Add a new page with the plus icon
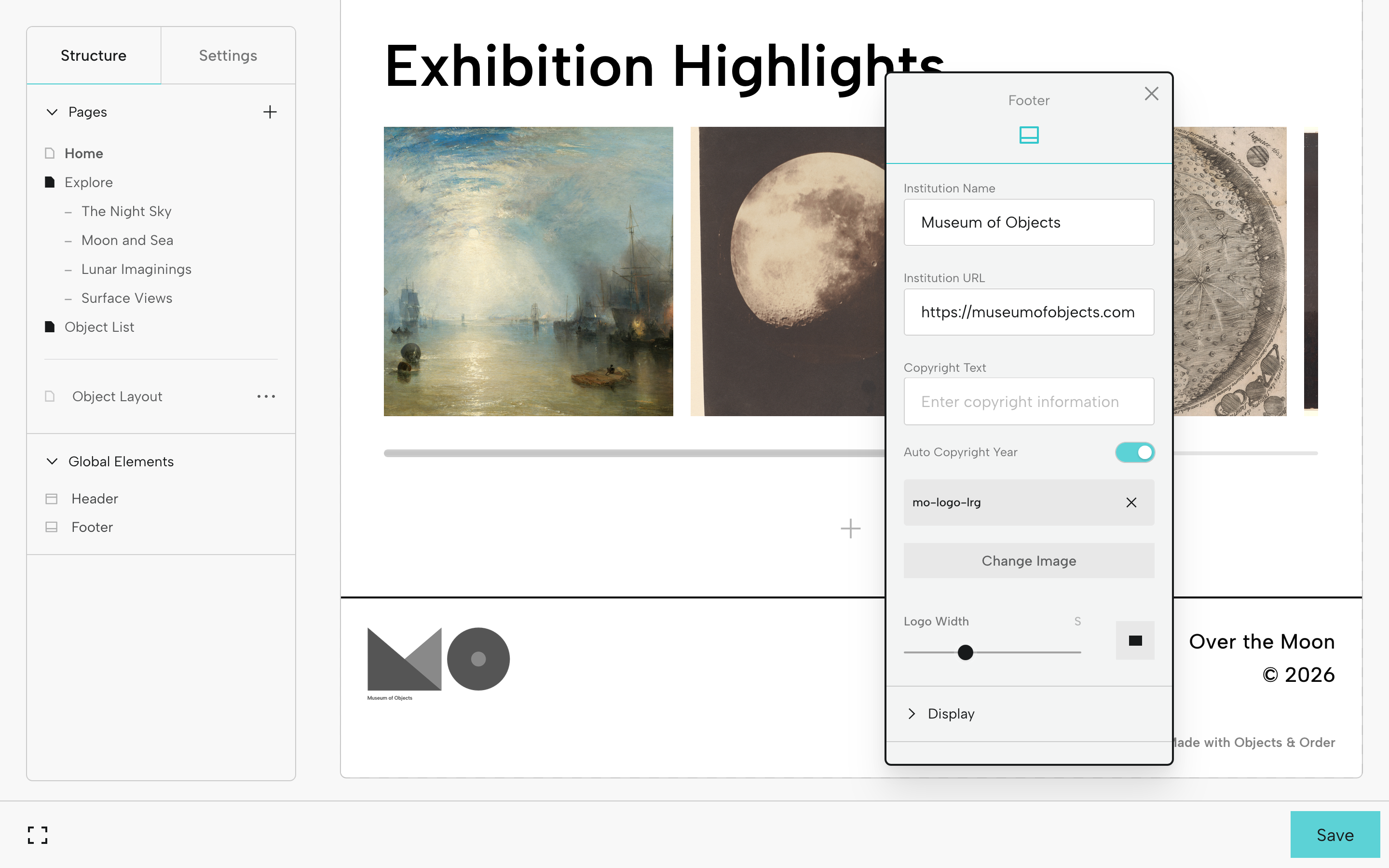Screen dimensions: 1389x868 pos(270,112)
